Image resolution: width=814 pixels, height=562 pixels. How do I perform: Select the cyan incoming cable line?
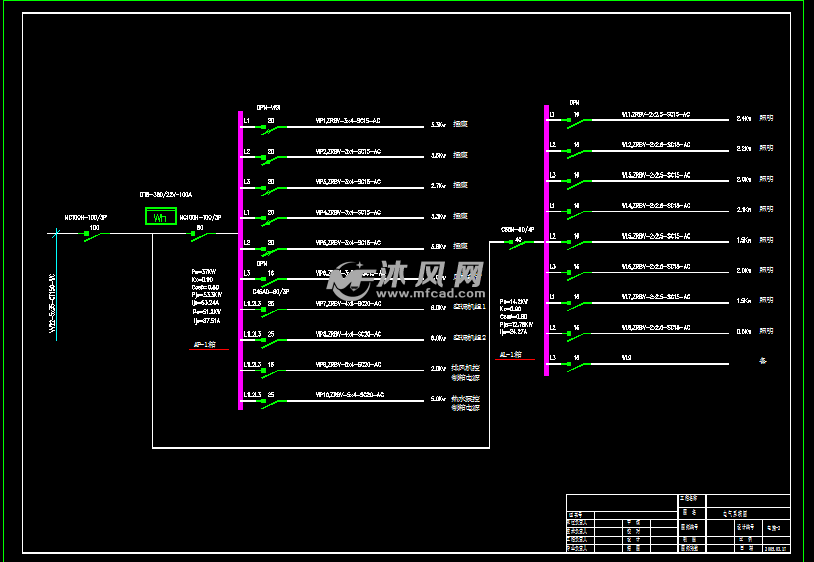[x=56, y=284]
